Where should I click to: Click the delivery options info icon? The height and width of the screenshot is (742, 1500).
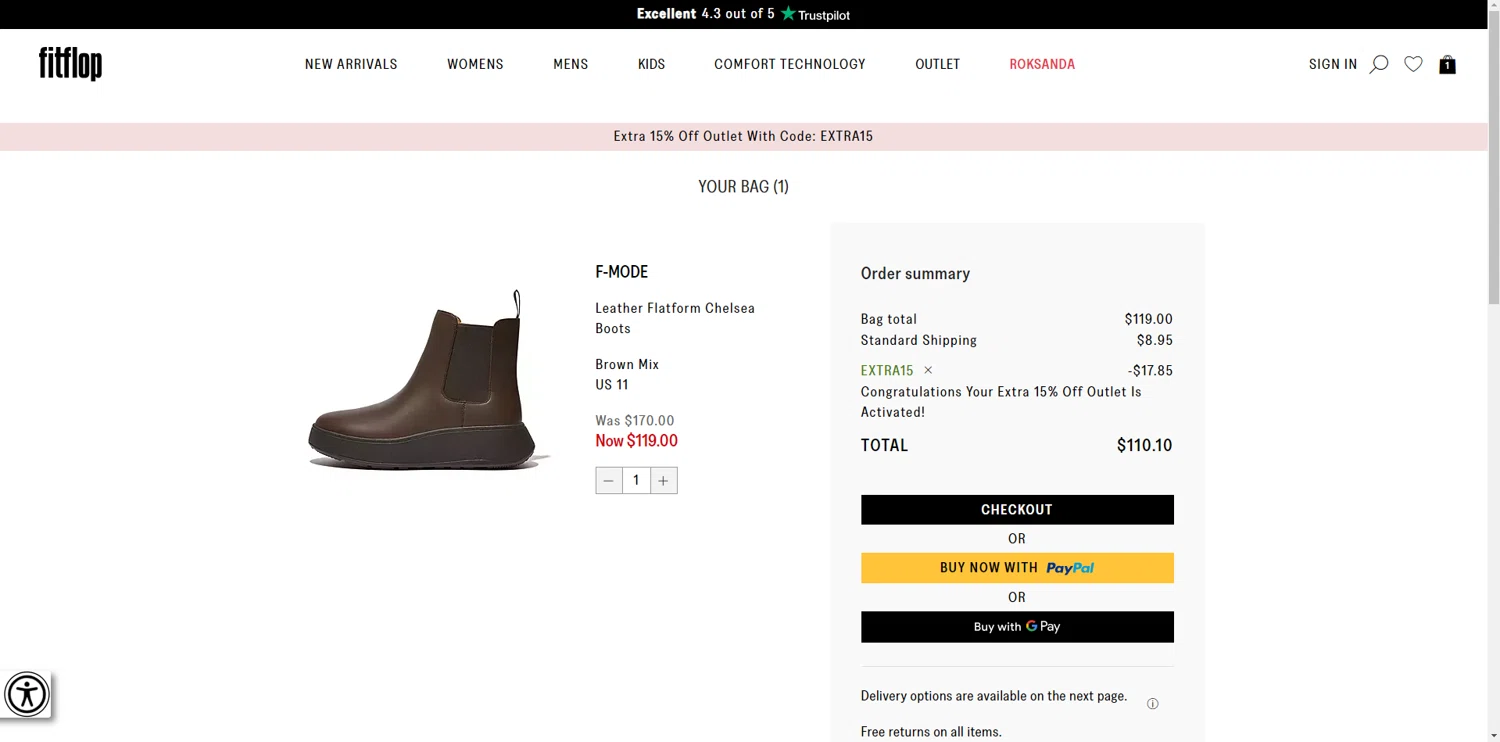(1152, 704)
